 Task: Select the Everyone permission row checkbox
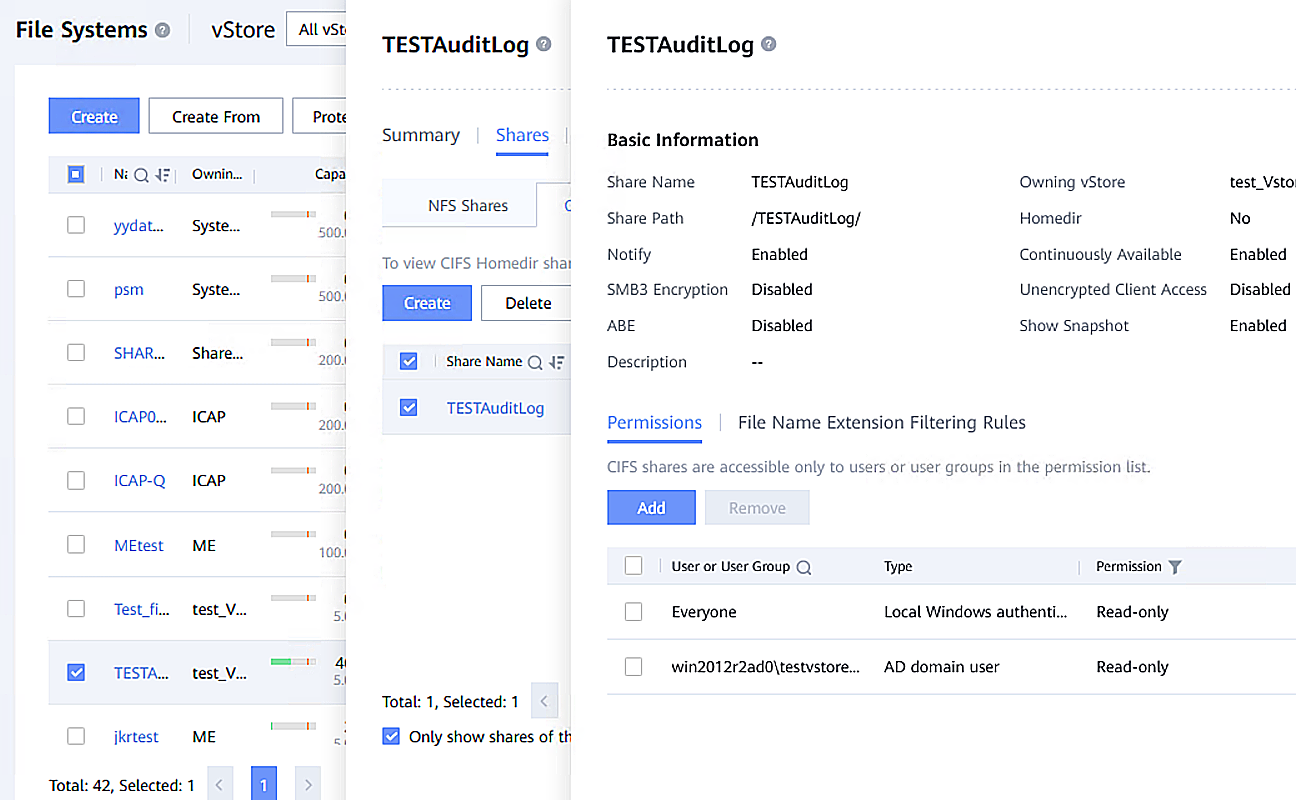[x=633, y=611]
